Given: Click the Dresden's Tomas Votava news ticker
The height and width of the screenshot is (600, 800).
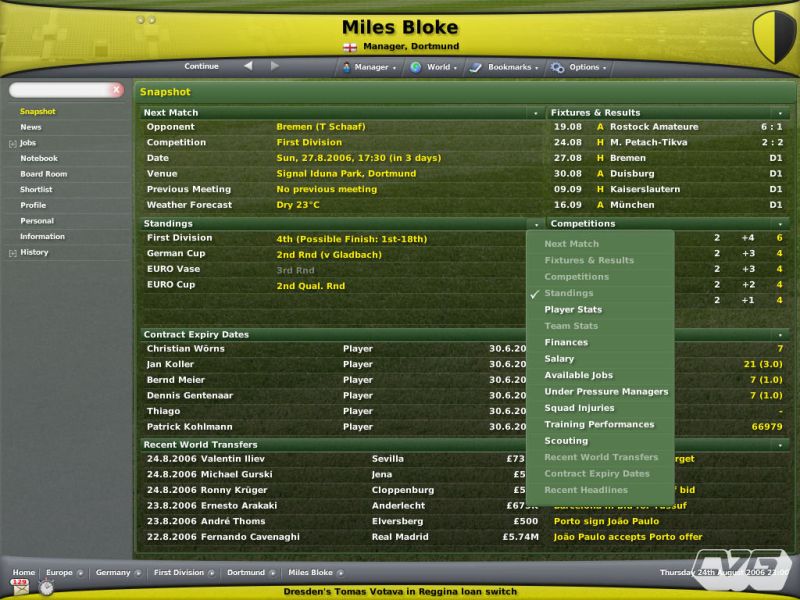Looking at the screenshot, I should pyautogui.click(x=400, y=592).
